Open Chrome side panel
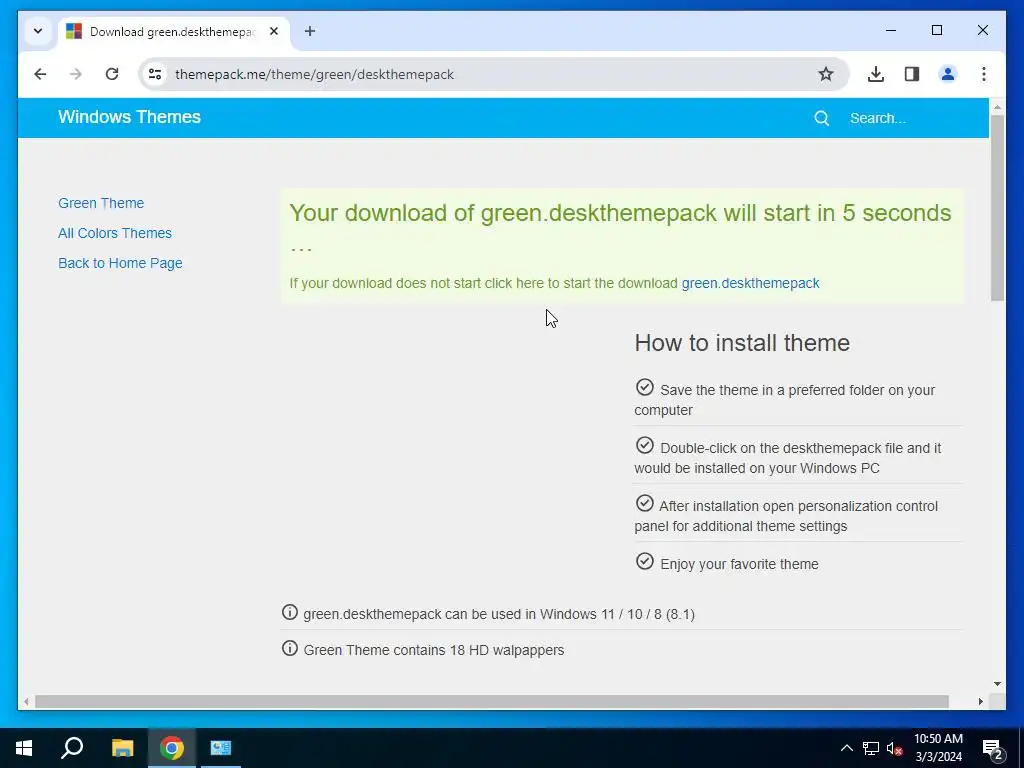Screen dimensions: 1024x768 pyautogui.click(x=912, y=74)
